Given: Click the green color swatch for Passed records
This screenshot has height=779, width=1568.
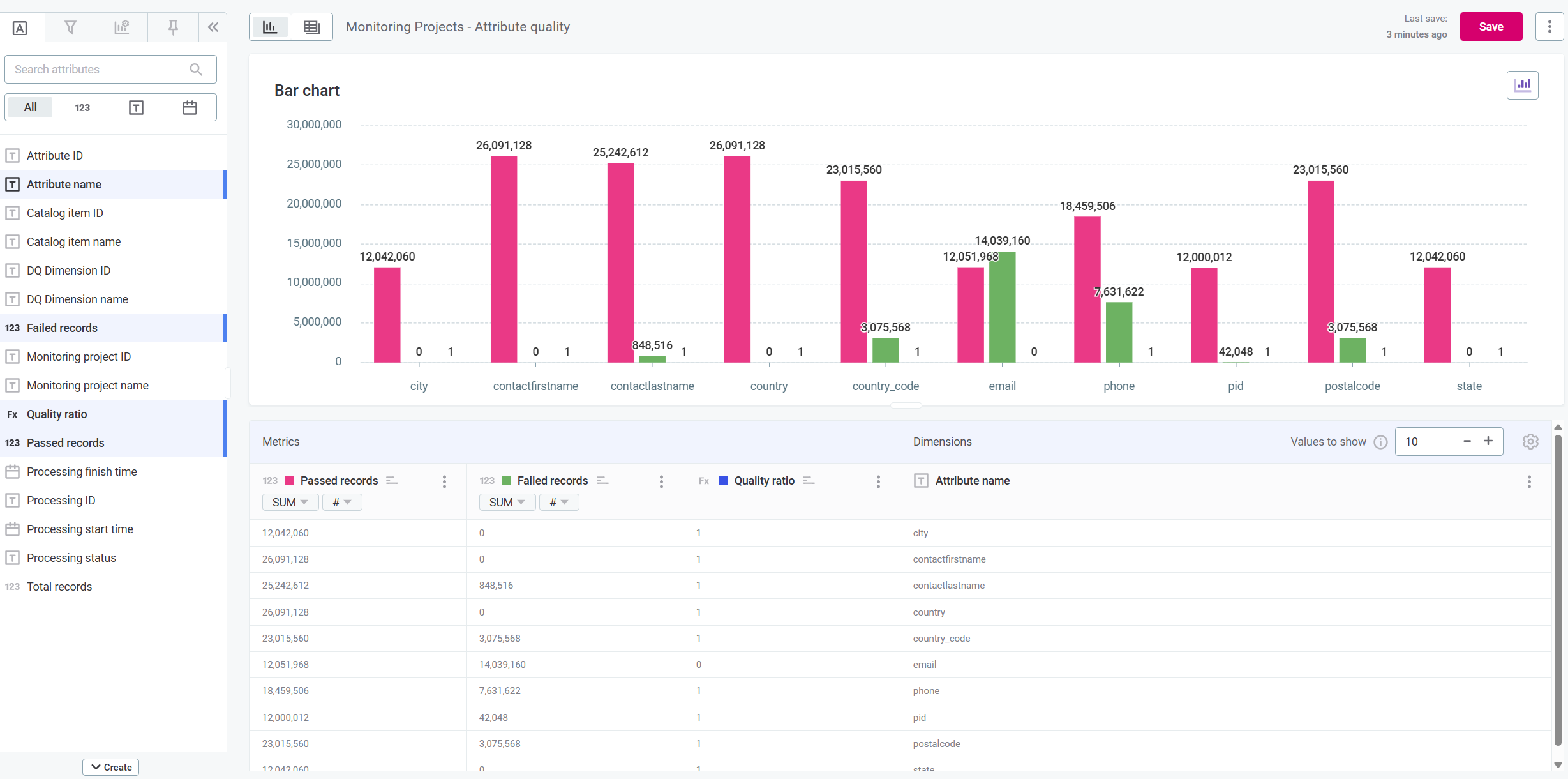Looking at the screenshot, I should (290, 480).
